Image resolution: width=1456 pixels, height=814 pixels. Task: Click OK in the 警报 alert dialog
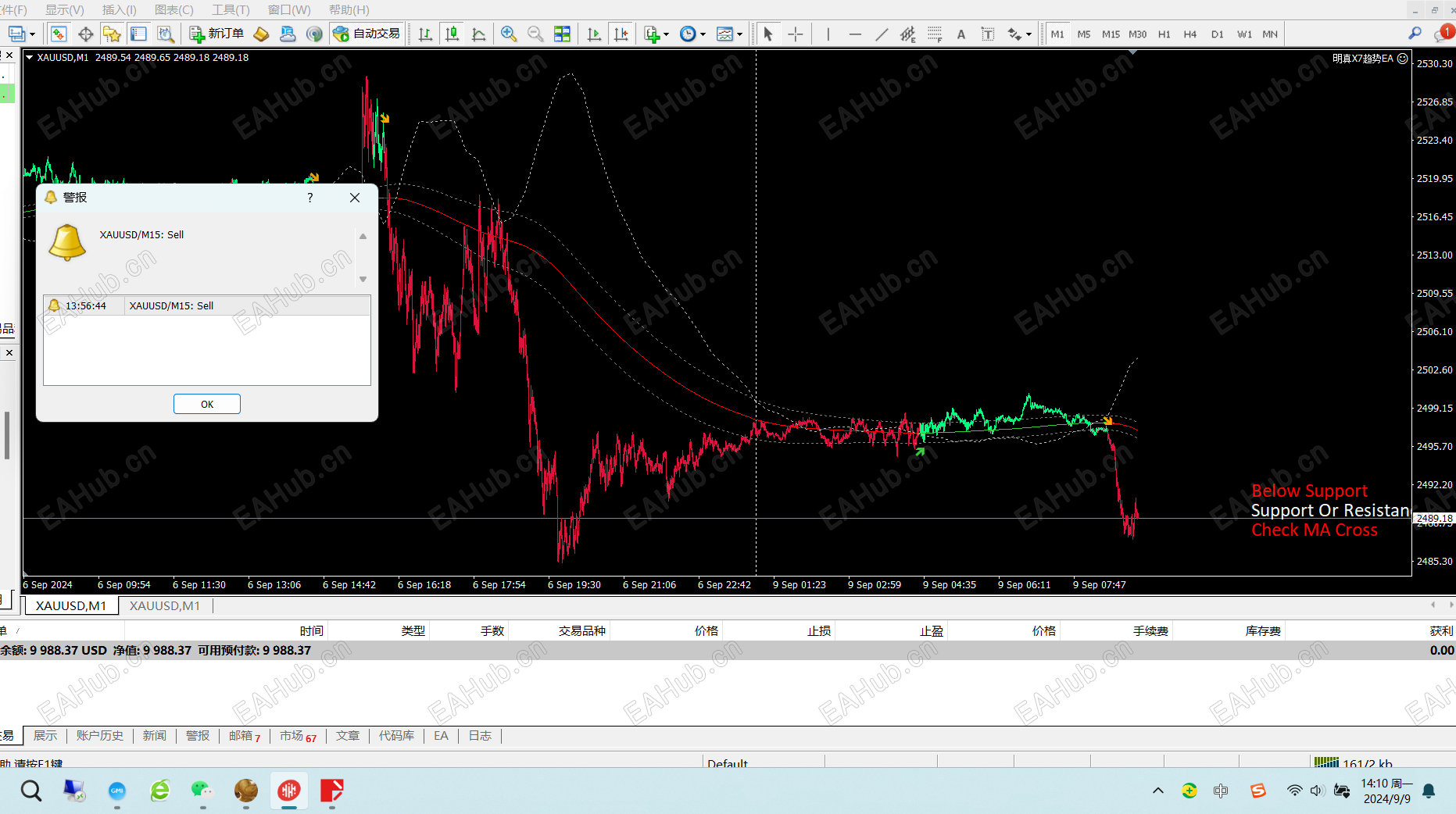click(x=207, y=404)
